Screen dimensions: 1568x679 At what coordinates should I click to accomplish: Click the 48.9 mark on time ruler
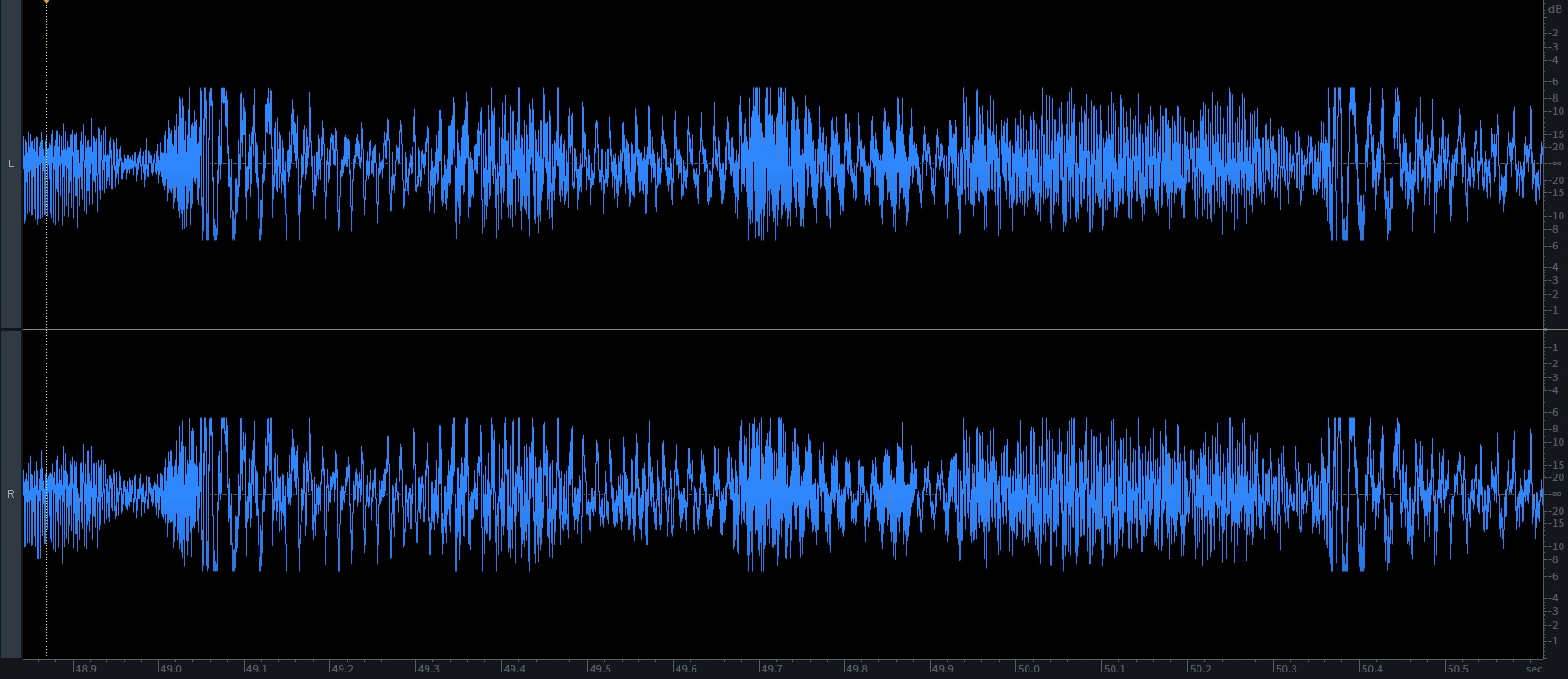click(x=85, y=669)
